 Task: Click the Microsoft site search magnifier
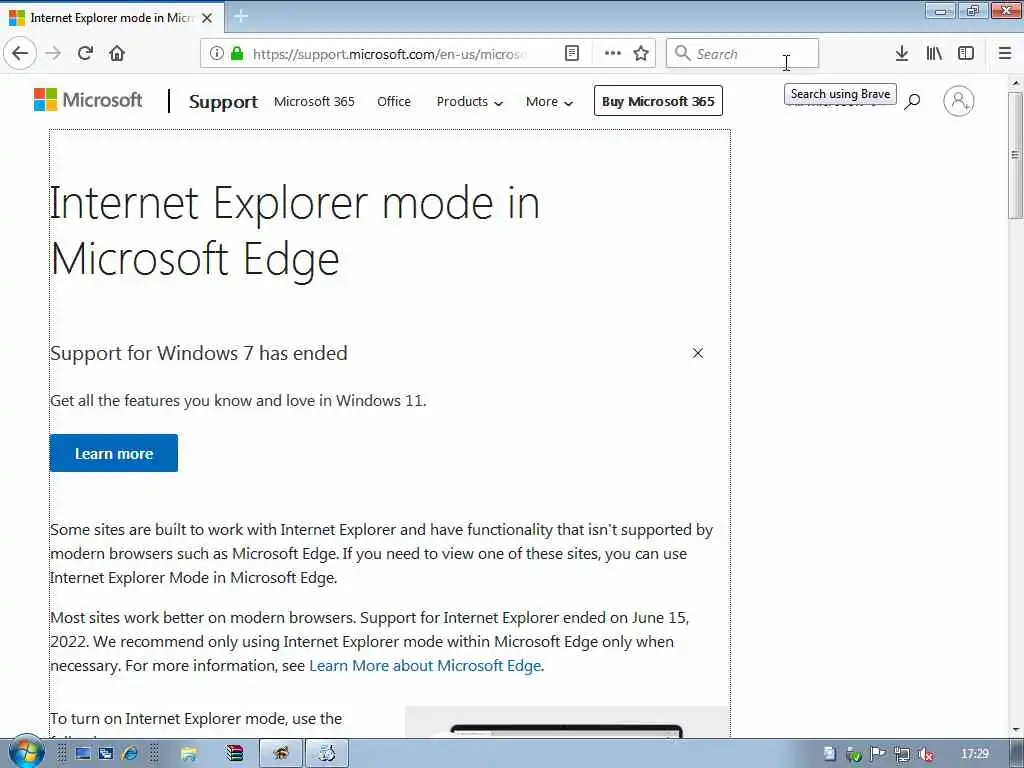click(x=912, y=101)
